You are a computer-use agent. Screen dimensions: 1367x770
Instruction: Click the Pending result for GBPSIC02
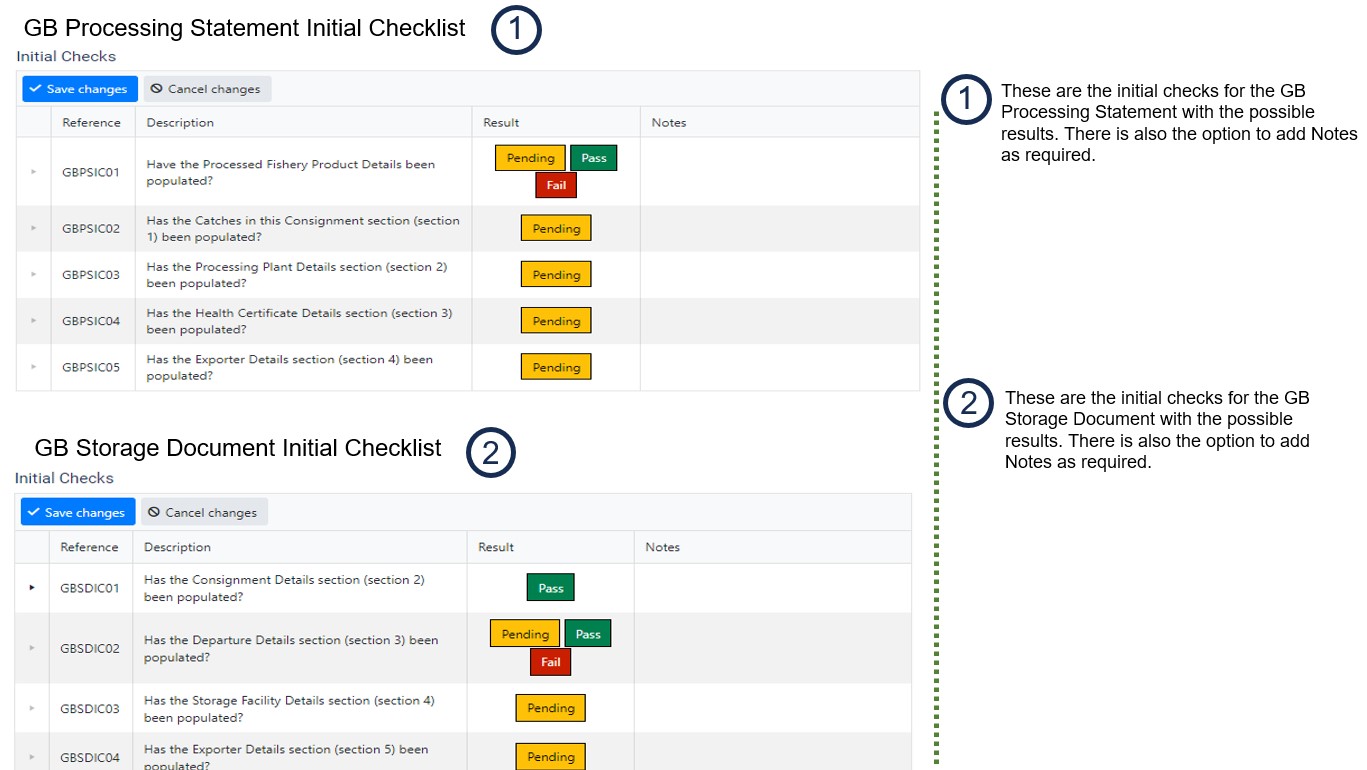coord(556,228)
